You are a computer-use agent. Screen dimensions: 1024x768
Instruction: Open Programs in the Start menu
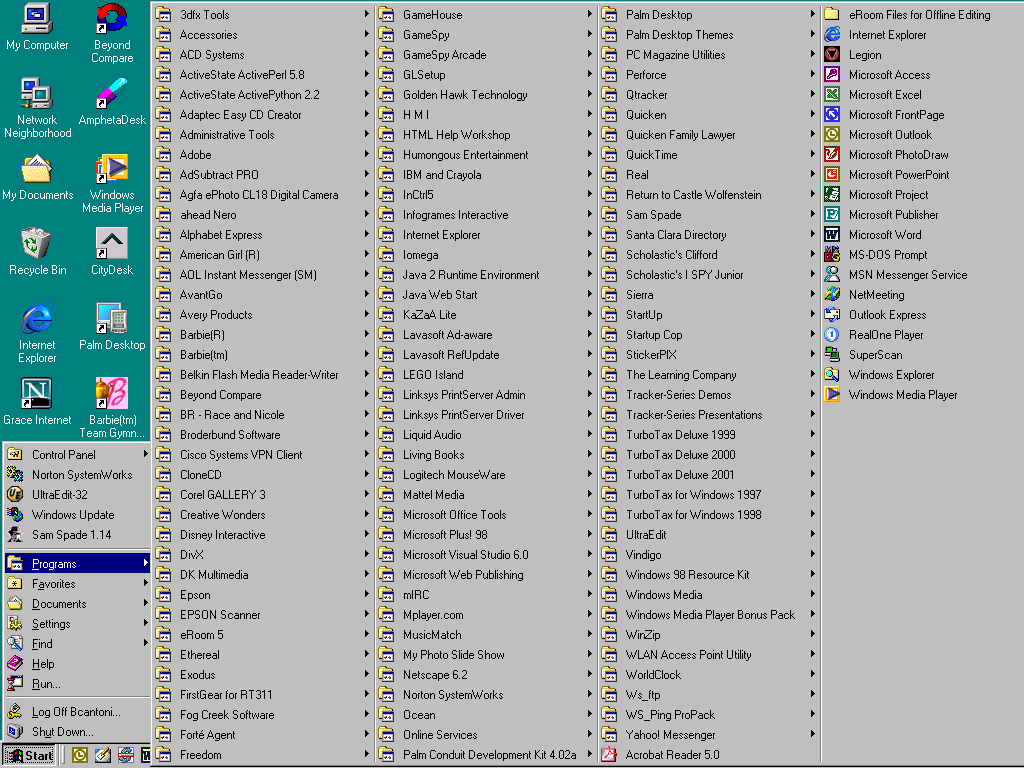(x=78, y=564)
